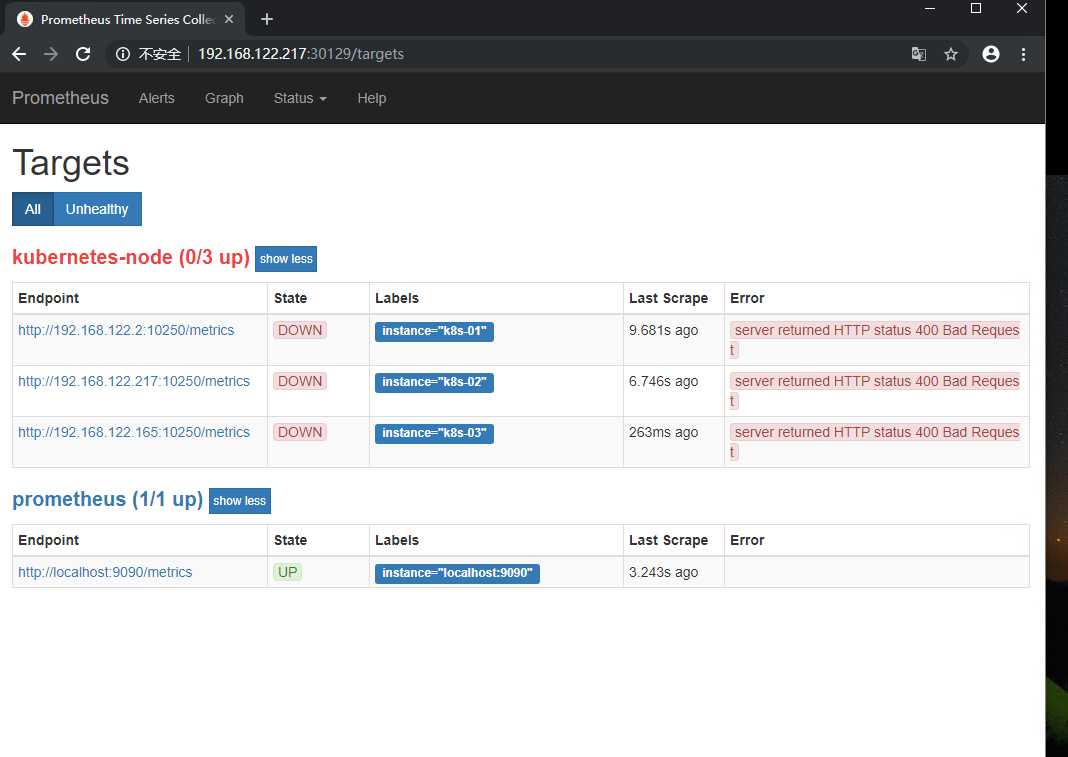Minimize the Chrome window

930,9
